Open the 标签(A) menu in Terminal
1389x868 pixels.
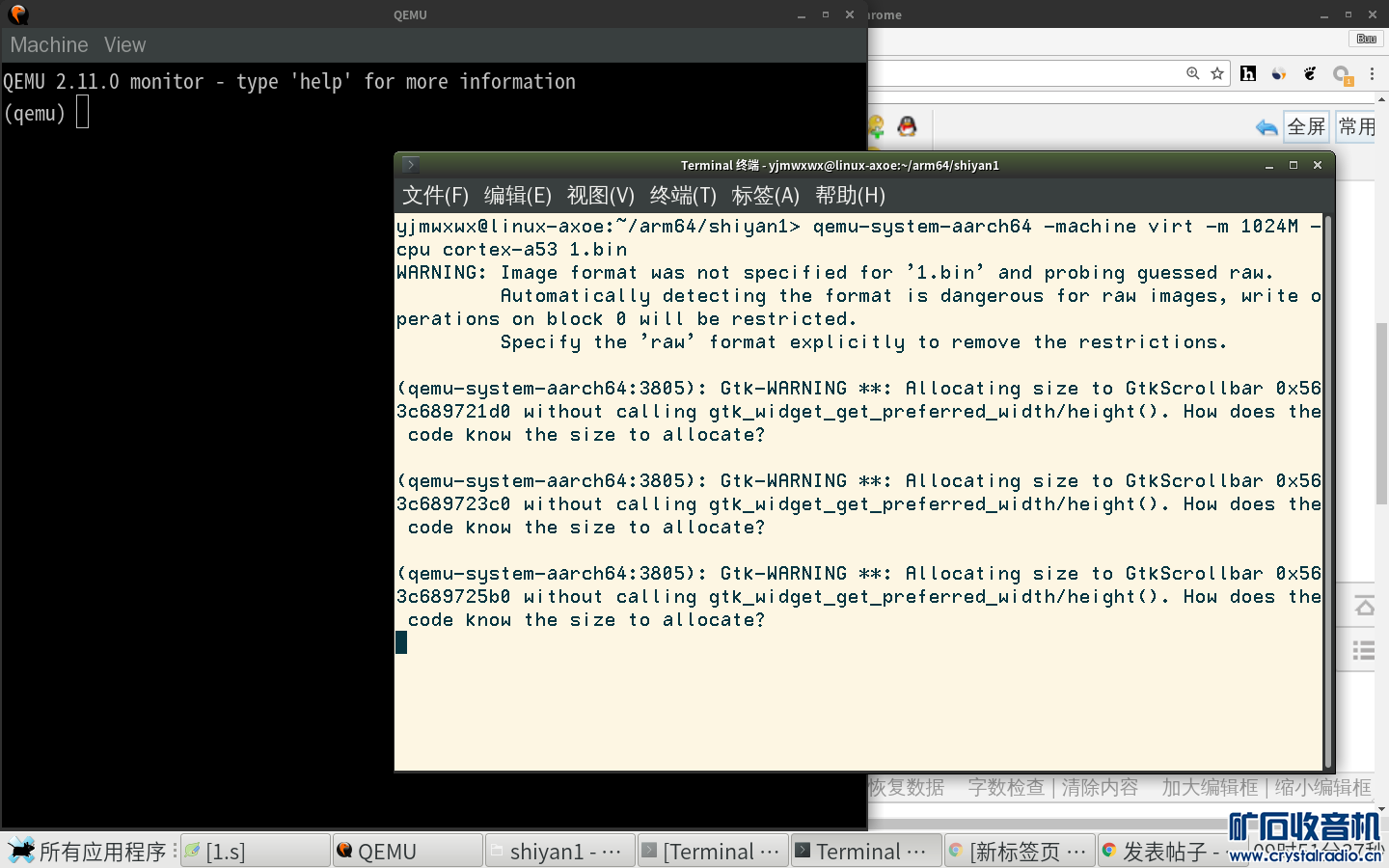[x=766, y=196]
